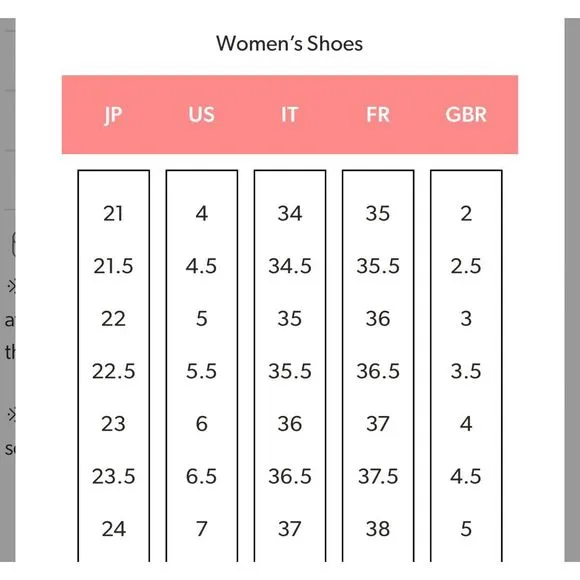Click the US column header
This screenshot has height=580, width=580.
coord(201,115)
